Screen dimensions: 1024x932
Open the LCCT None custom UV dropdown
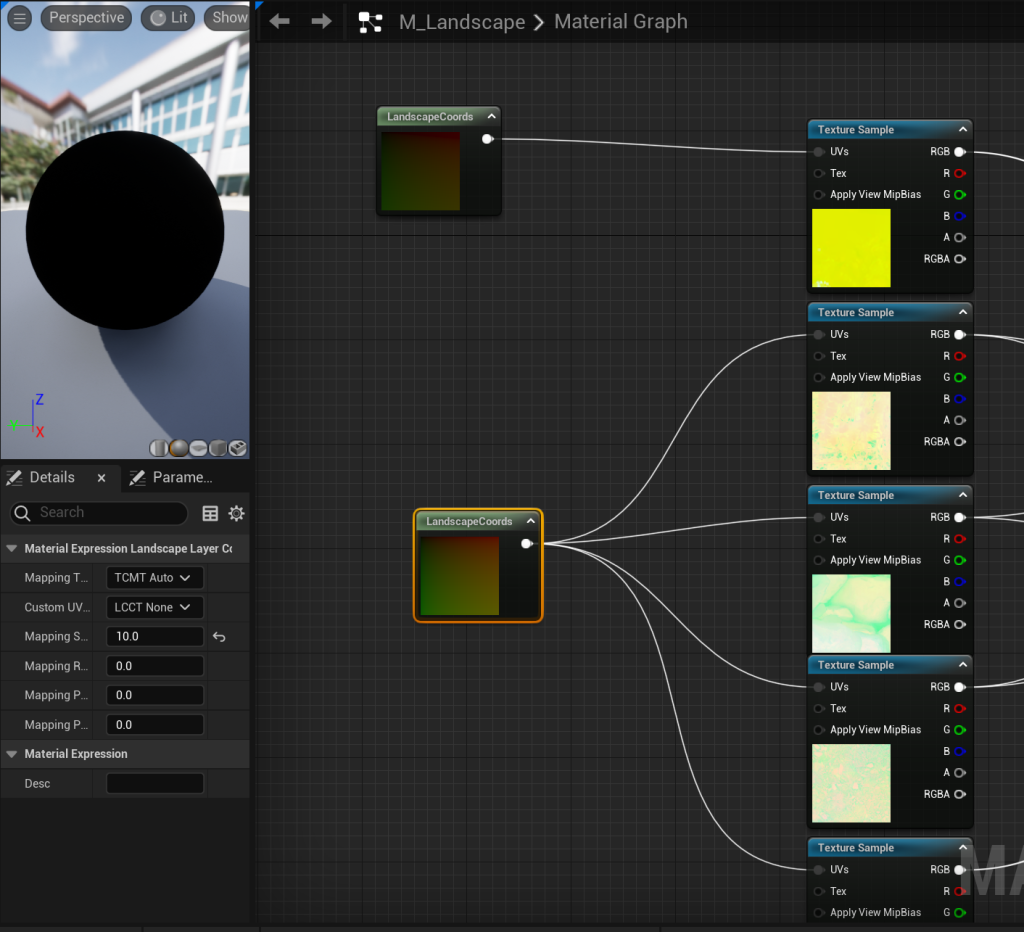[x=154, y=607]
